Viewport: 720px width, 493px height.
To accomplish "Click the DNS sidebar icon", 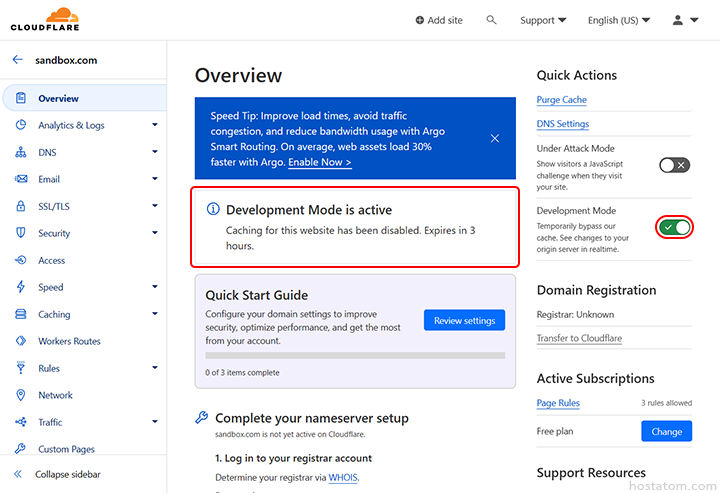I will [20, 153].
